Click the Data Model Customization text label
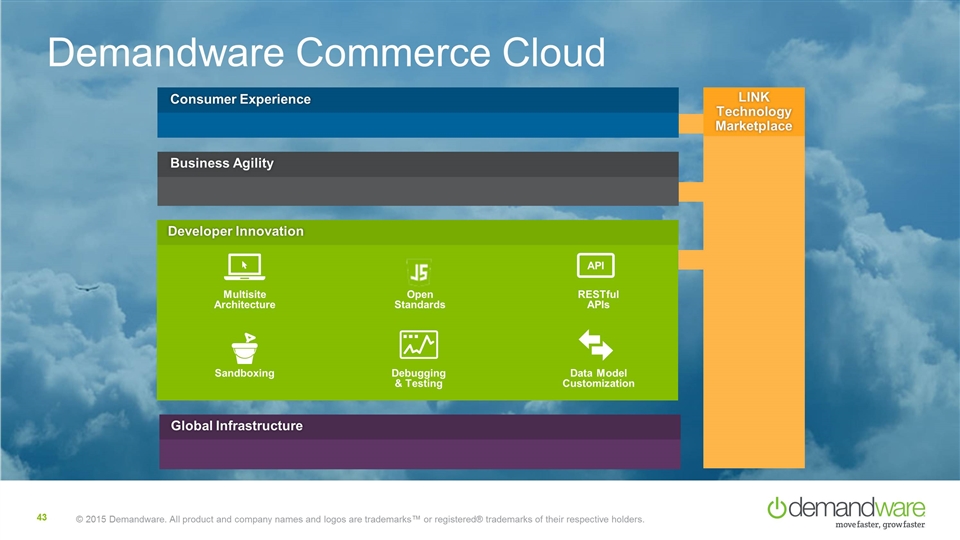The image size is (960, 540). (598, 378)
